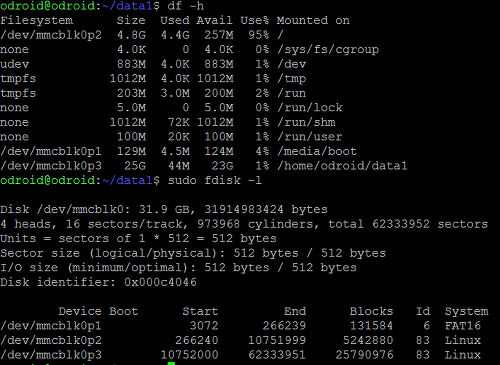Screen dimensions: 500x365
Task: Click 'FAT16' system type
Action: click(x=463, y=326)
